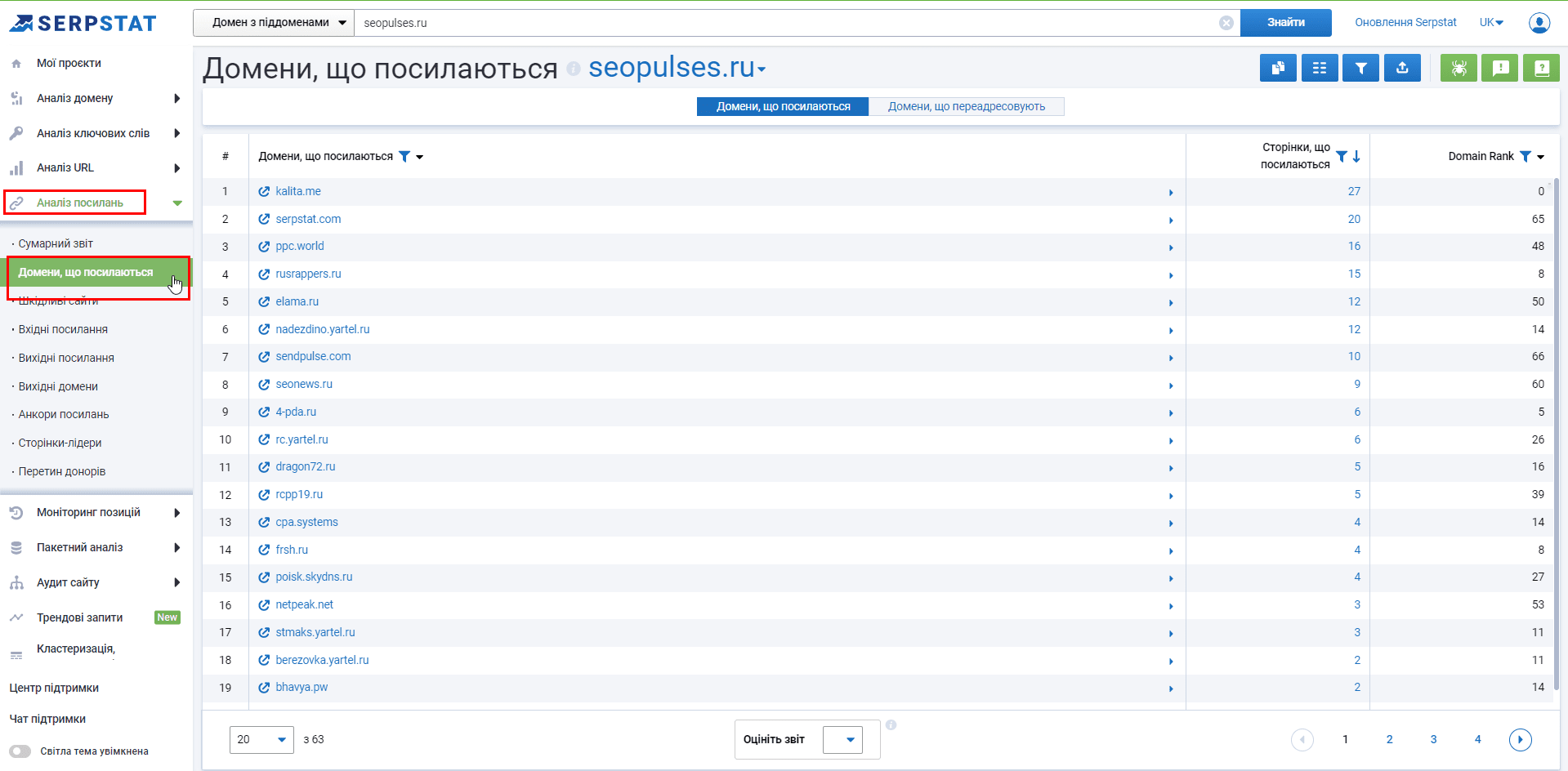The image size is (1568, 771).
Task: Go to next page arrow
Action: click(1520, 739)
